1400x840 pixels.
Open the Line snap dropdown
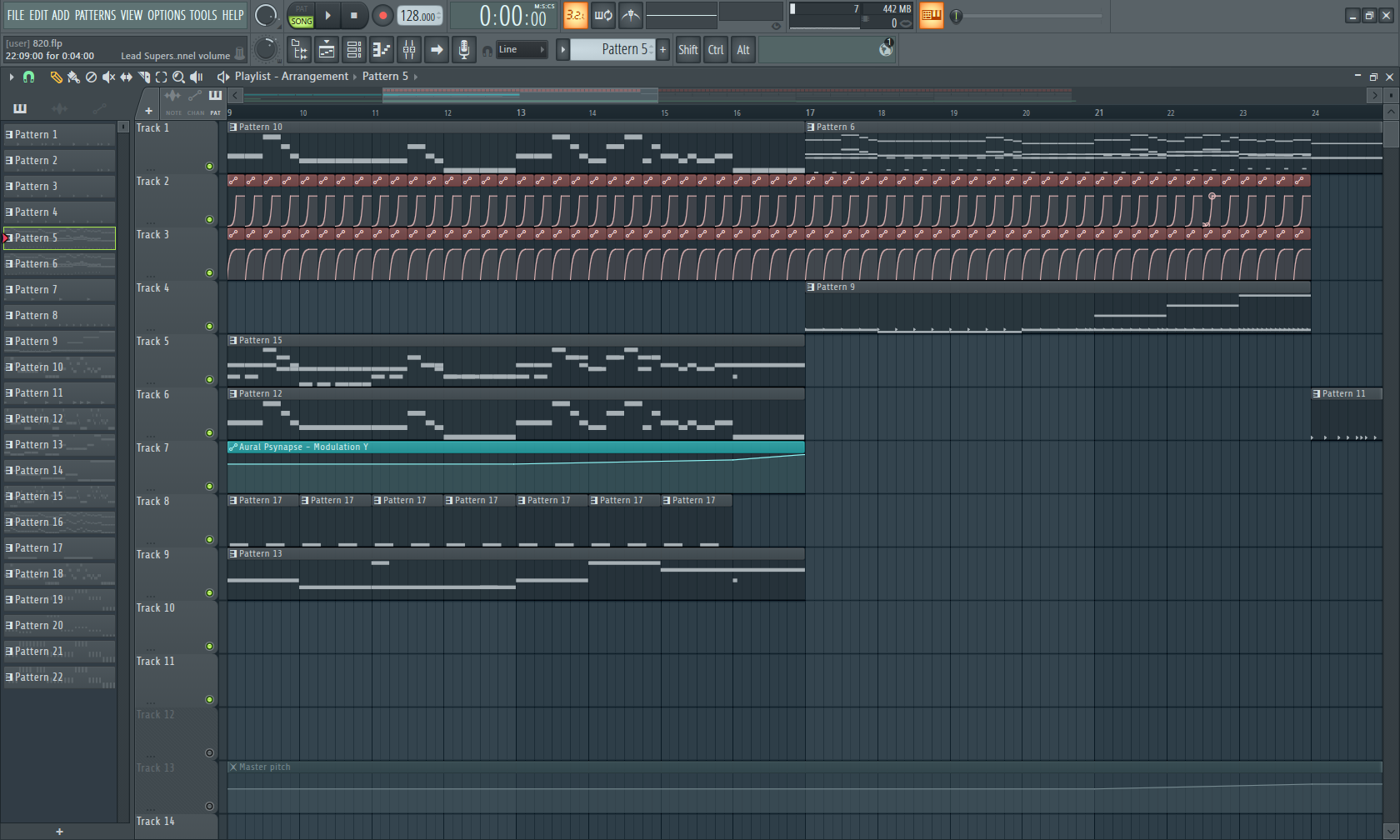[x=522, y=50]
